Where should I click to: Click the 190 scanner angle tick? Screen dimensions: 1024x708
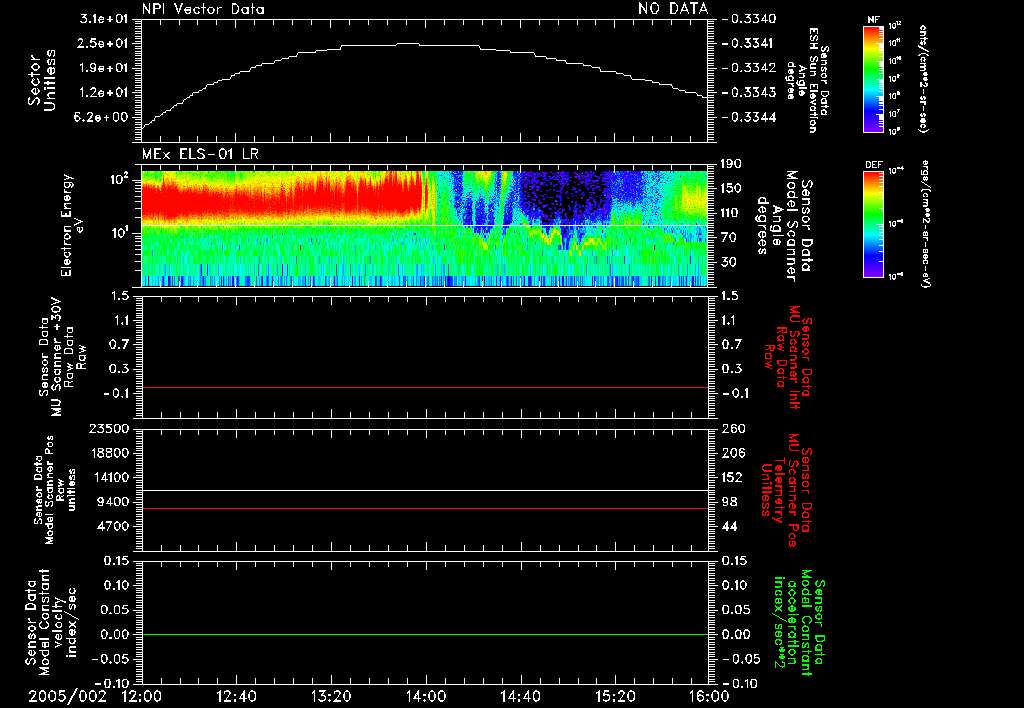pyautogui.click(x=732, y=164)
